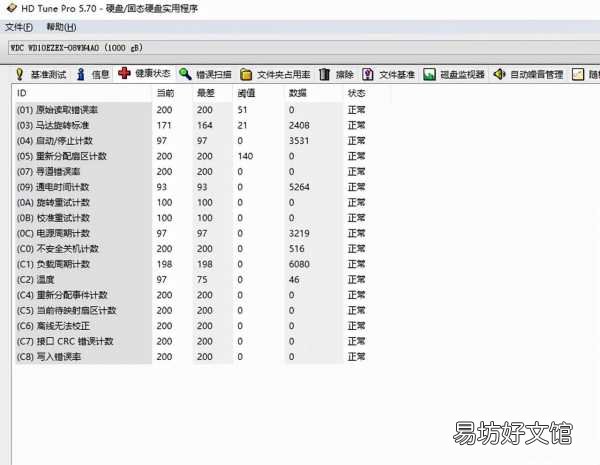Click data value 2408 in spin-up row
Screen dimensions: 600x465
coord(299,125)
